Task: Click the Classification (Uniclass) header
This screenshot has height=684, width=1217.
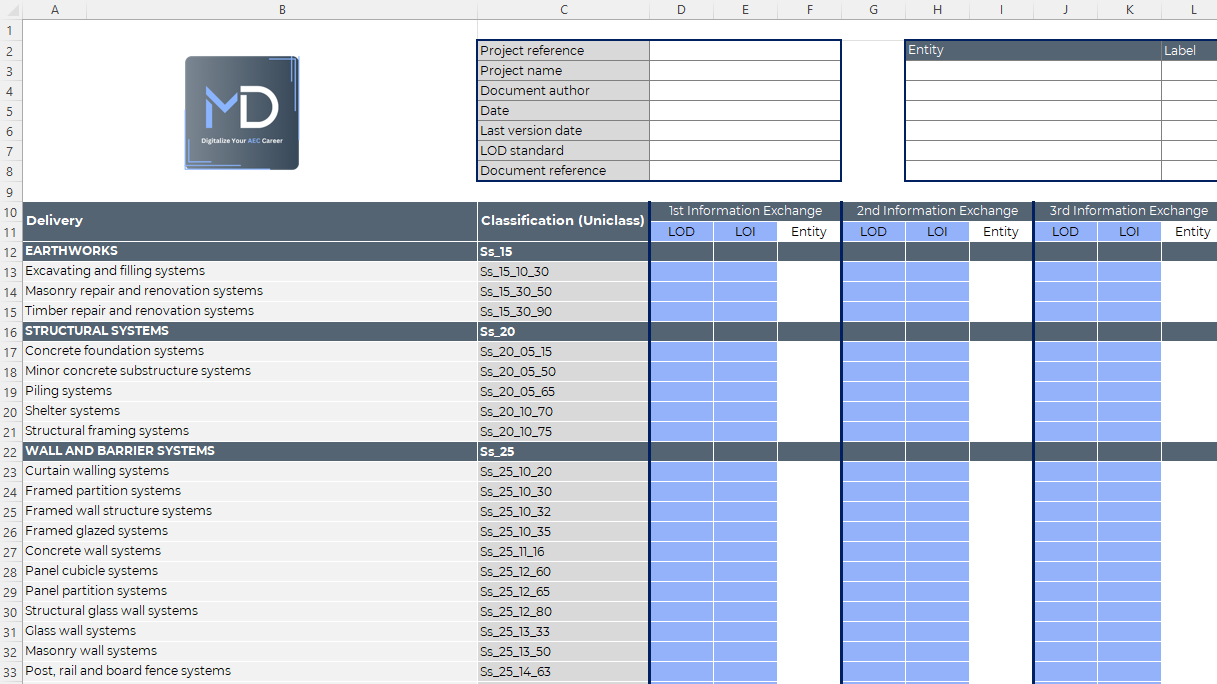Action: point(563,221)
